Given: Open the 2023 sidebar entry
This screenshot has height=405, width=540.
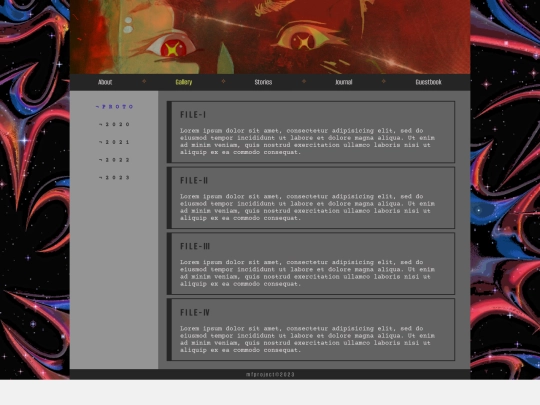Looking at the screenshot, I should click(114, 178).
